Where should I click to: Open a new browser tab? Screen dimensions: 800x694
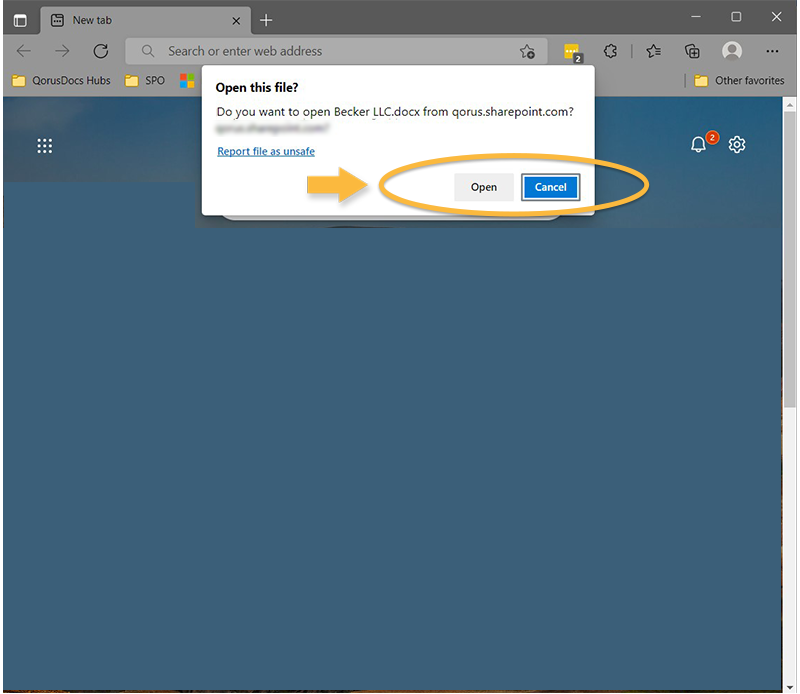pyautogui.click(x=266, y=20)
